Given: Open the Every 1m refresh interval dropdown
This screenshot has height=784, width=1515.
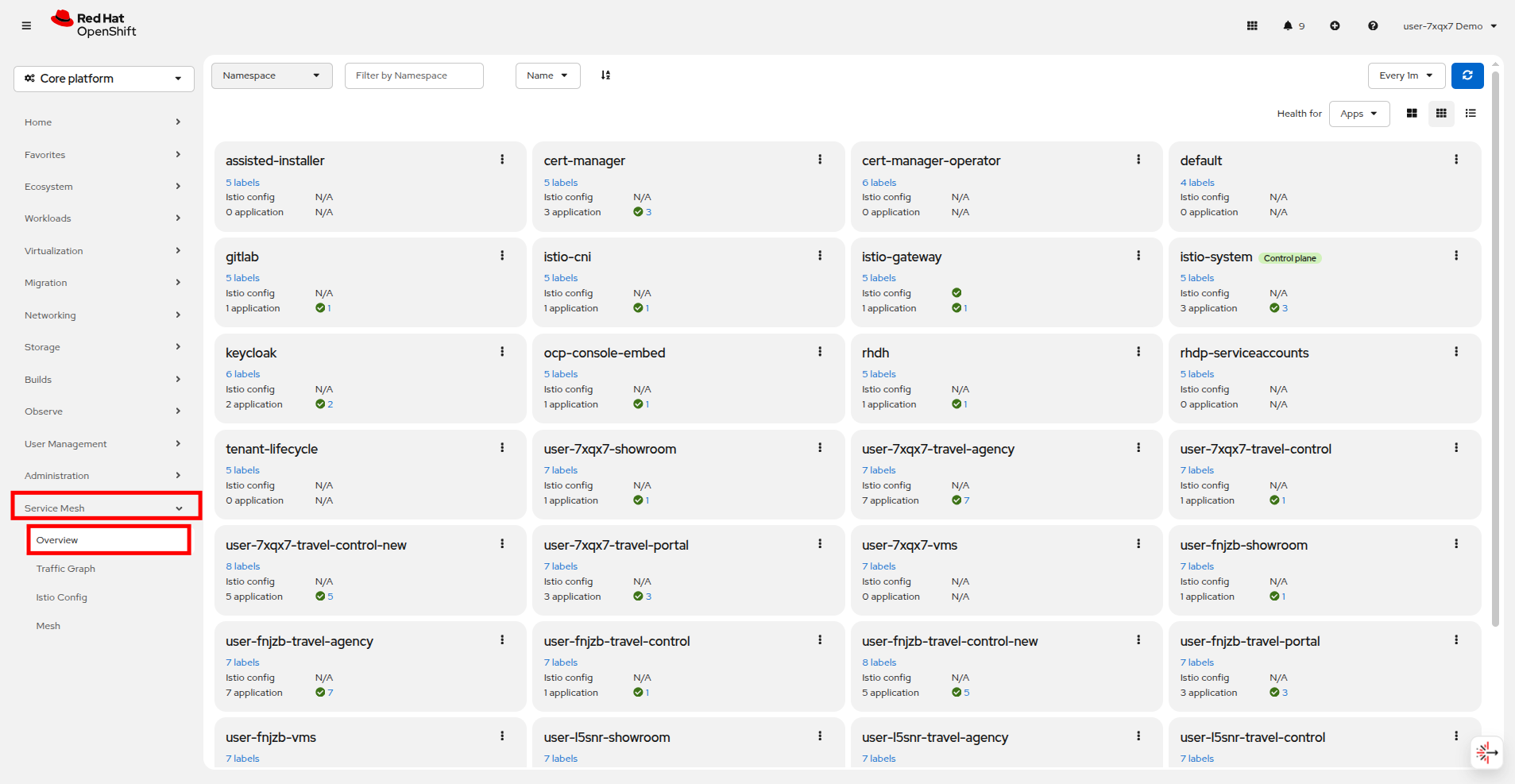Looking at the screenshot, I should click(x=1406, y=75).
